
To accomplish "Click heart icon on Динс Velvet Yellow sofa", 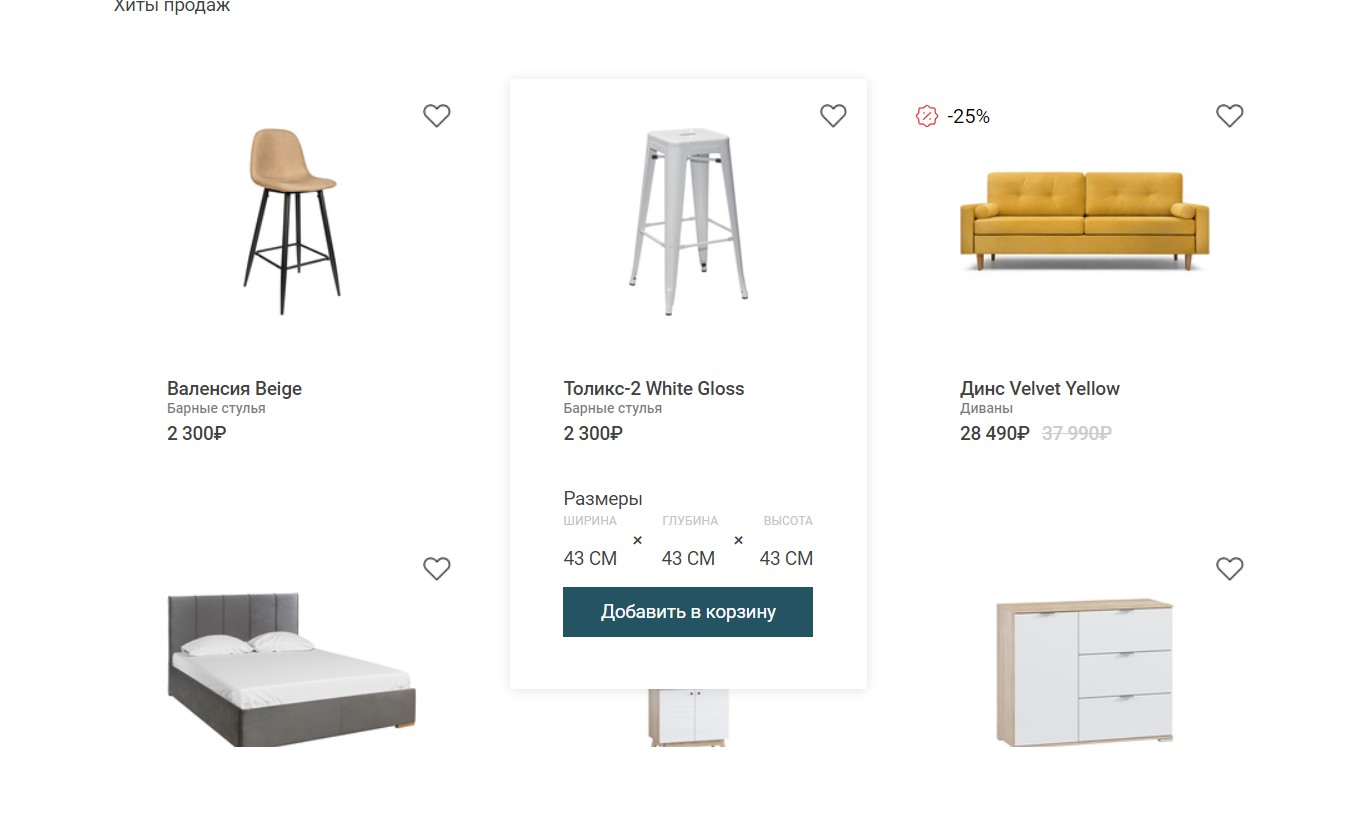I will pos(1229,116).
